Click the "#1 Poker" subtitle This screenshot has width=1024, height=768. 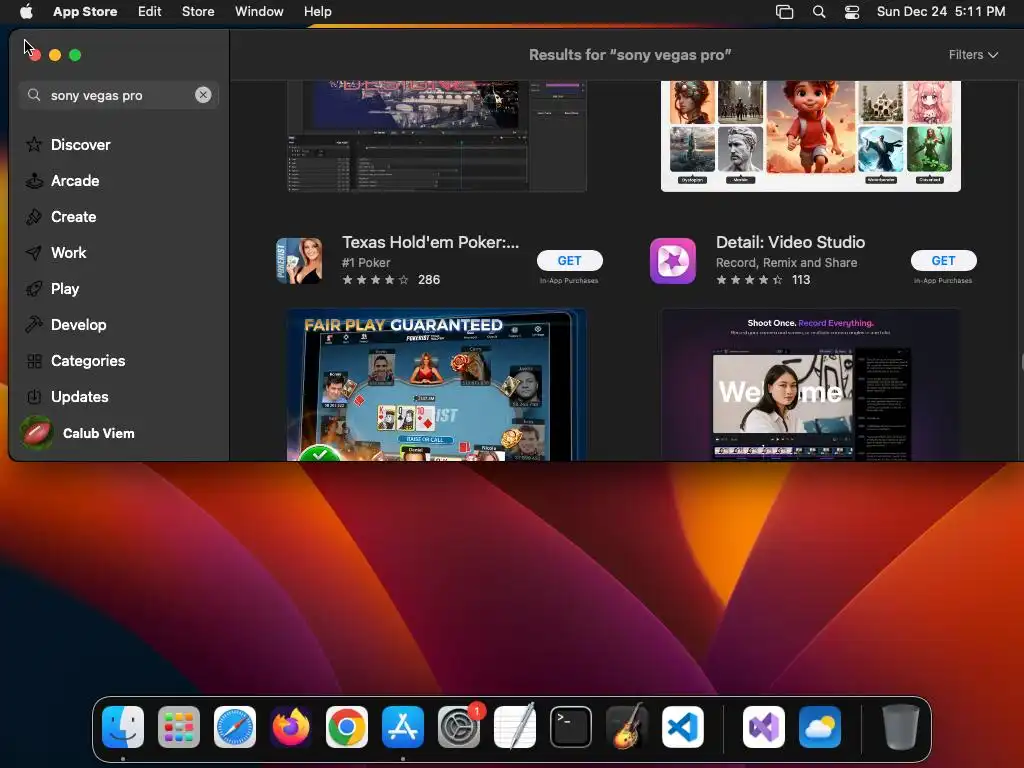pyautogui.click(x=366, y=263)
